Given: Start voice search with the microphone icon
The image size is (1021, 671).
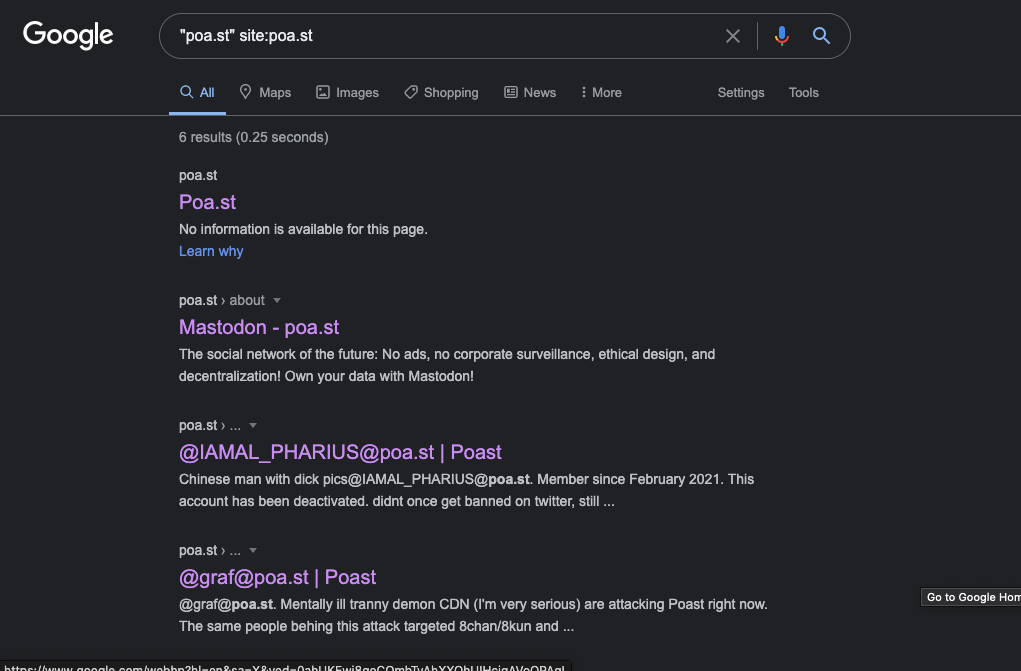Looking at the screenshot, I should pyautogui.click(x=782, y=36).
